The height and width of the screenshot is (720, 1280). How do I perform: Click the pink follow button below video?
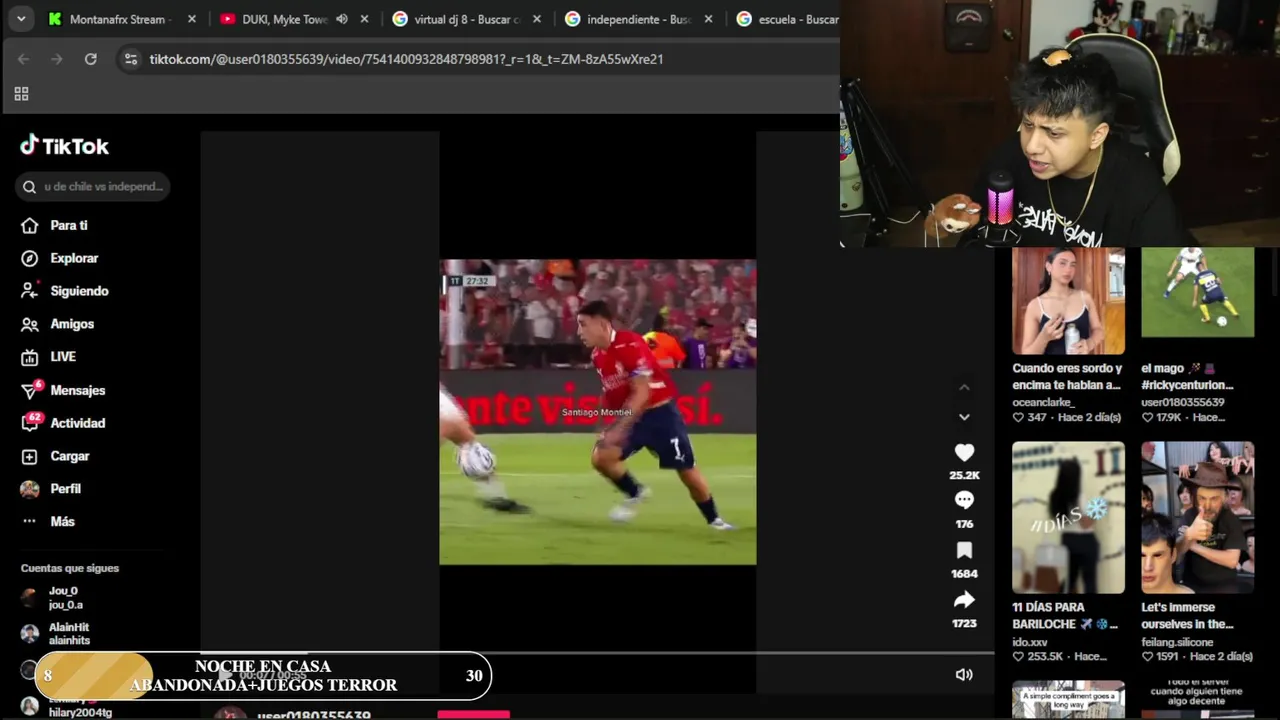click(474, 714)
